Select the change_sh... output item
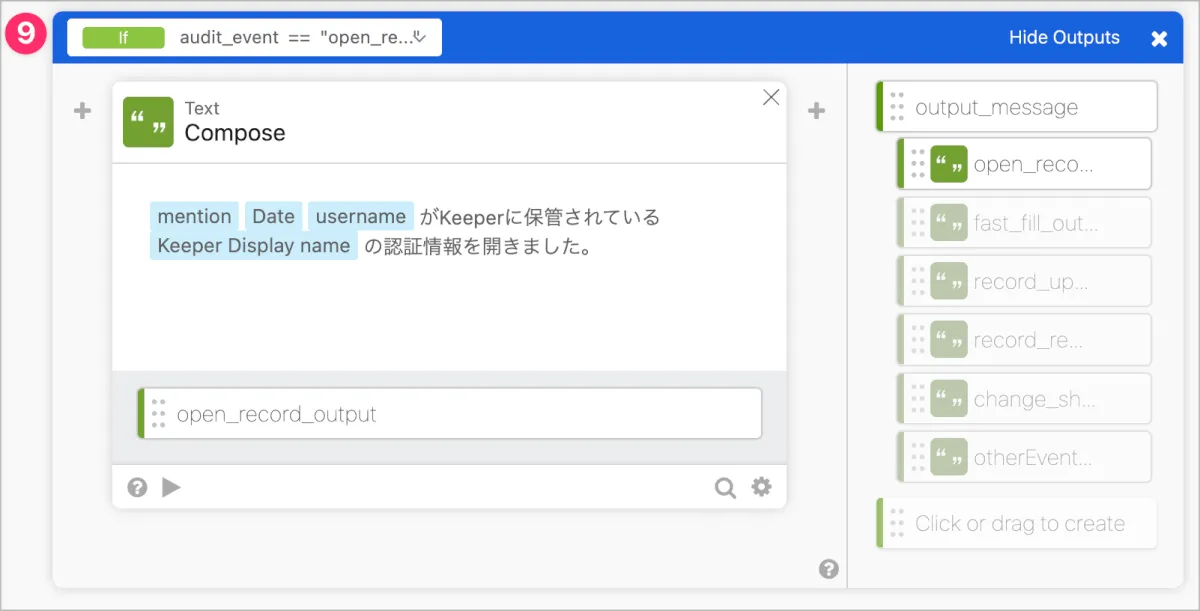 pyautogui.click(x=1034, y=399)
